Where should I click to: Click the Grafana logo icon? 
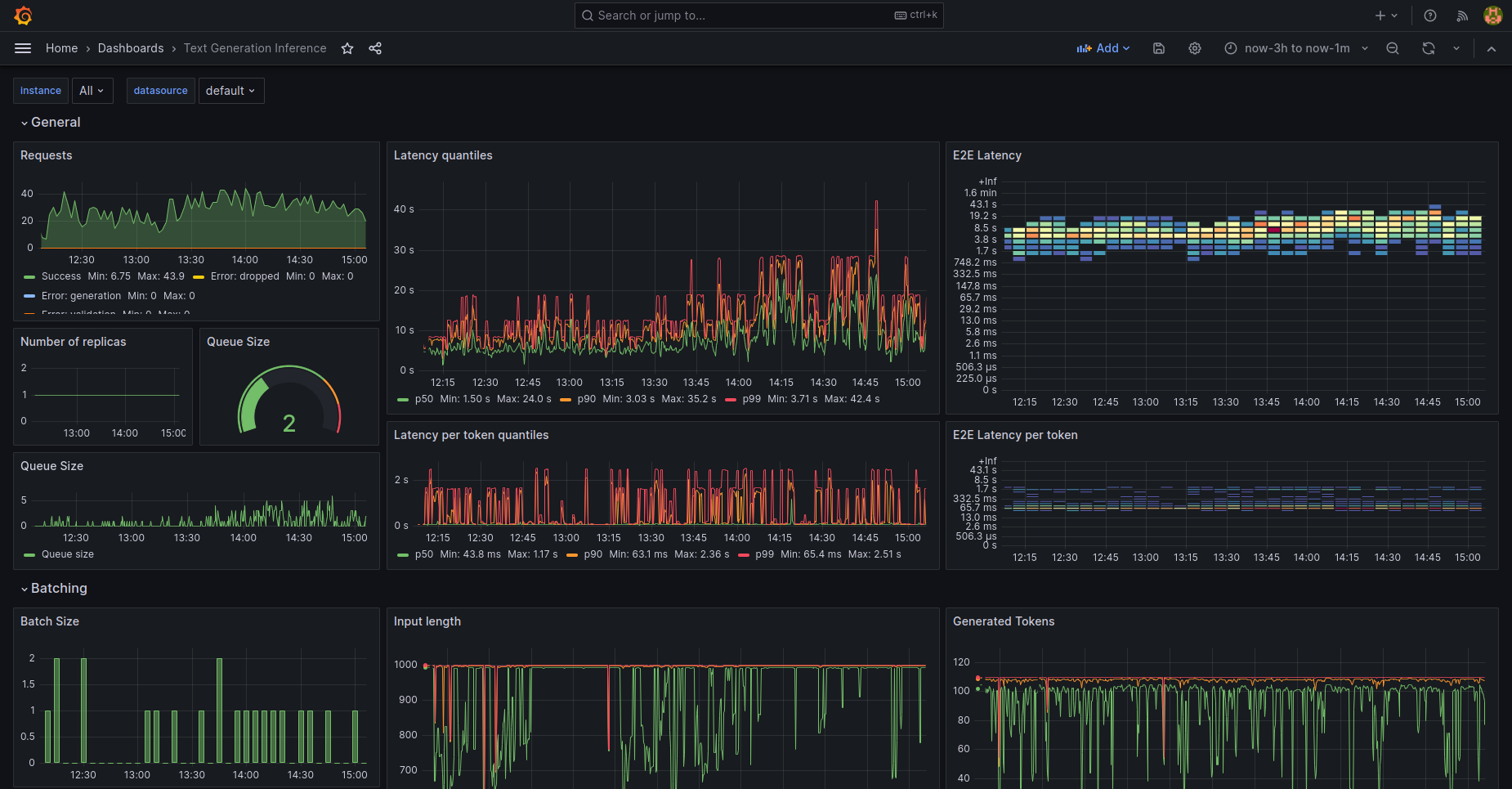[23, 16]
